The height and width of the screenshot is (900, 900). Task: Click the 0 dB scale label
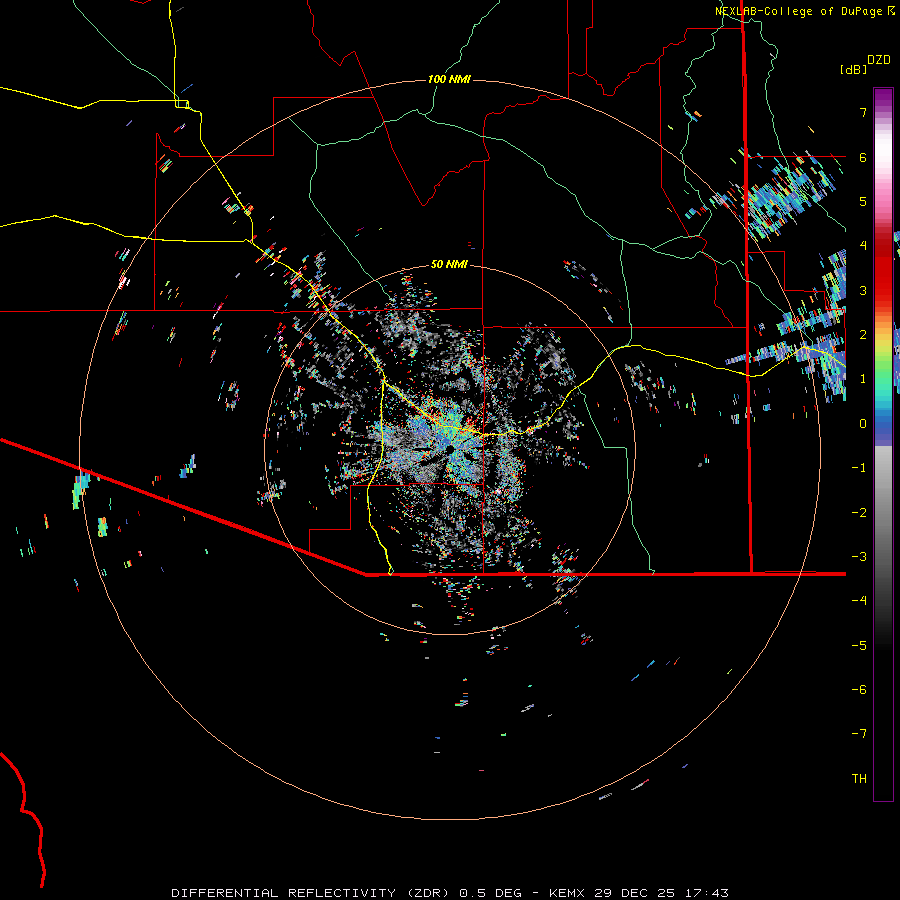(x=863, y=424)
